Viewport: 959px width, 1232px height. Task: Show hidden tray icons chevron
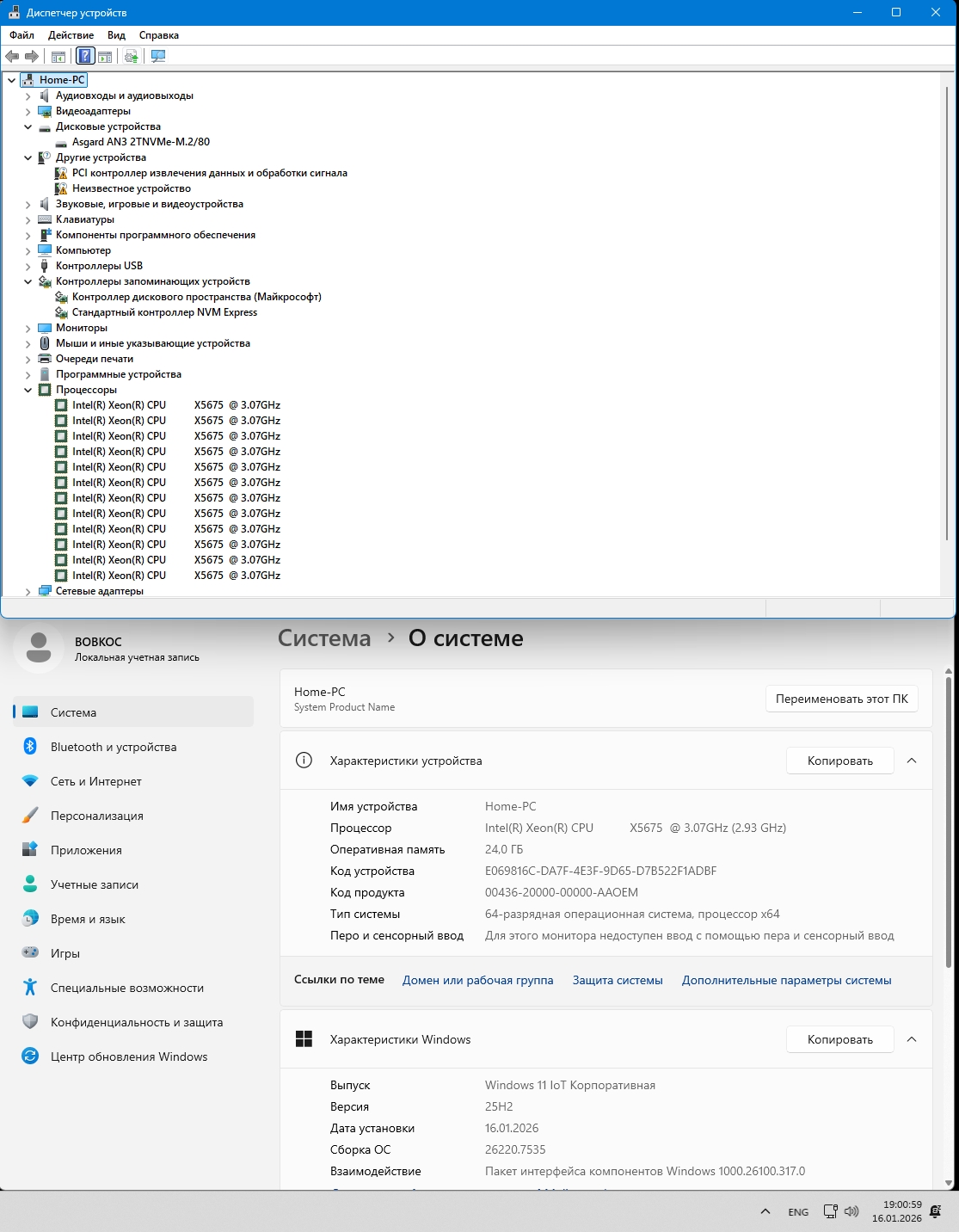coord(765,1211)
